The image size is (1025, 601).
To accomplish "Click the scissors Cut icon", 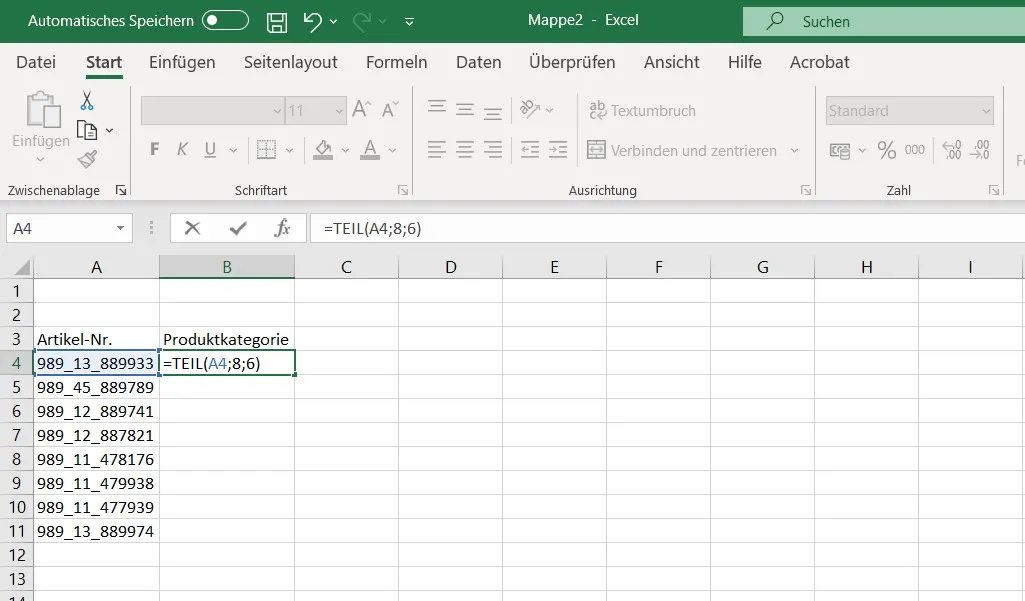I will coord(87,100).
